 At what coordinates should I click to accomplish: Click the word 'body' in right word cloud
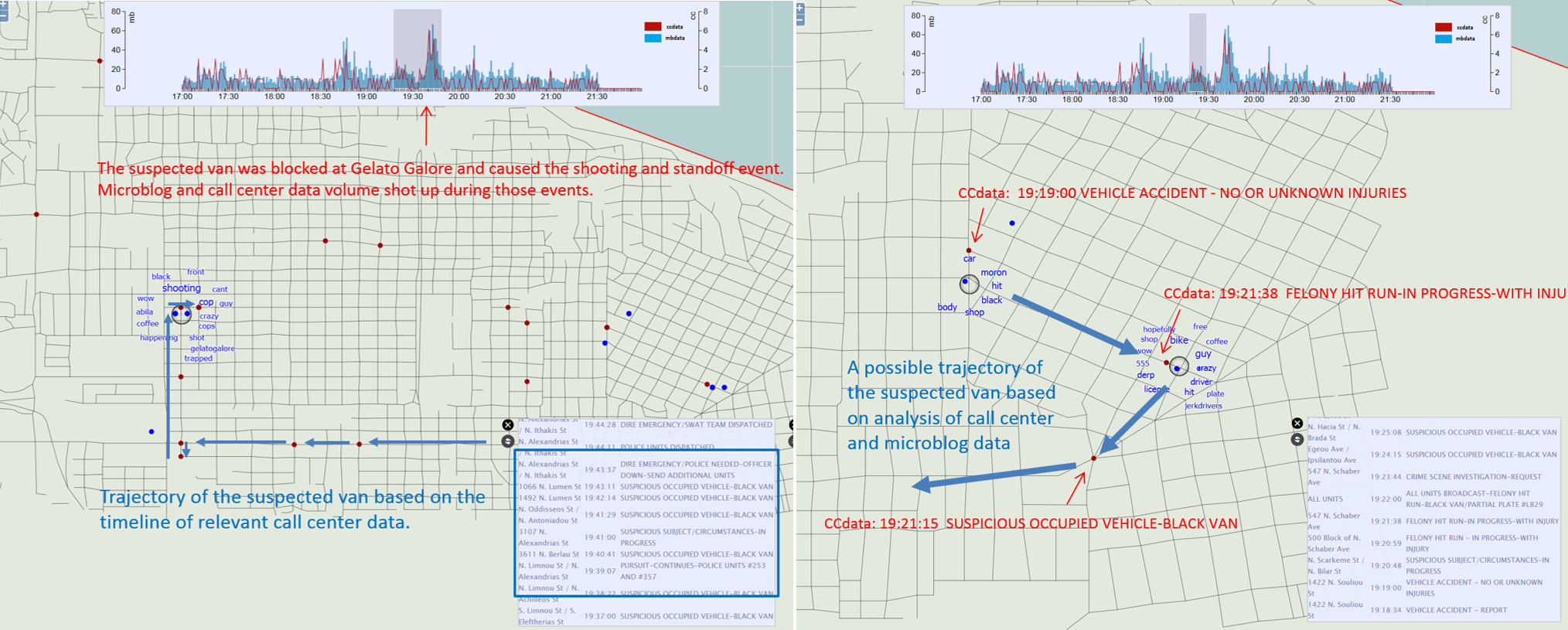[947, 308]
